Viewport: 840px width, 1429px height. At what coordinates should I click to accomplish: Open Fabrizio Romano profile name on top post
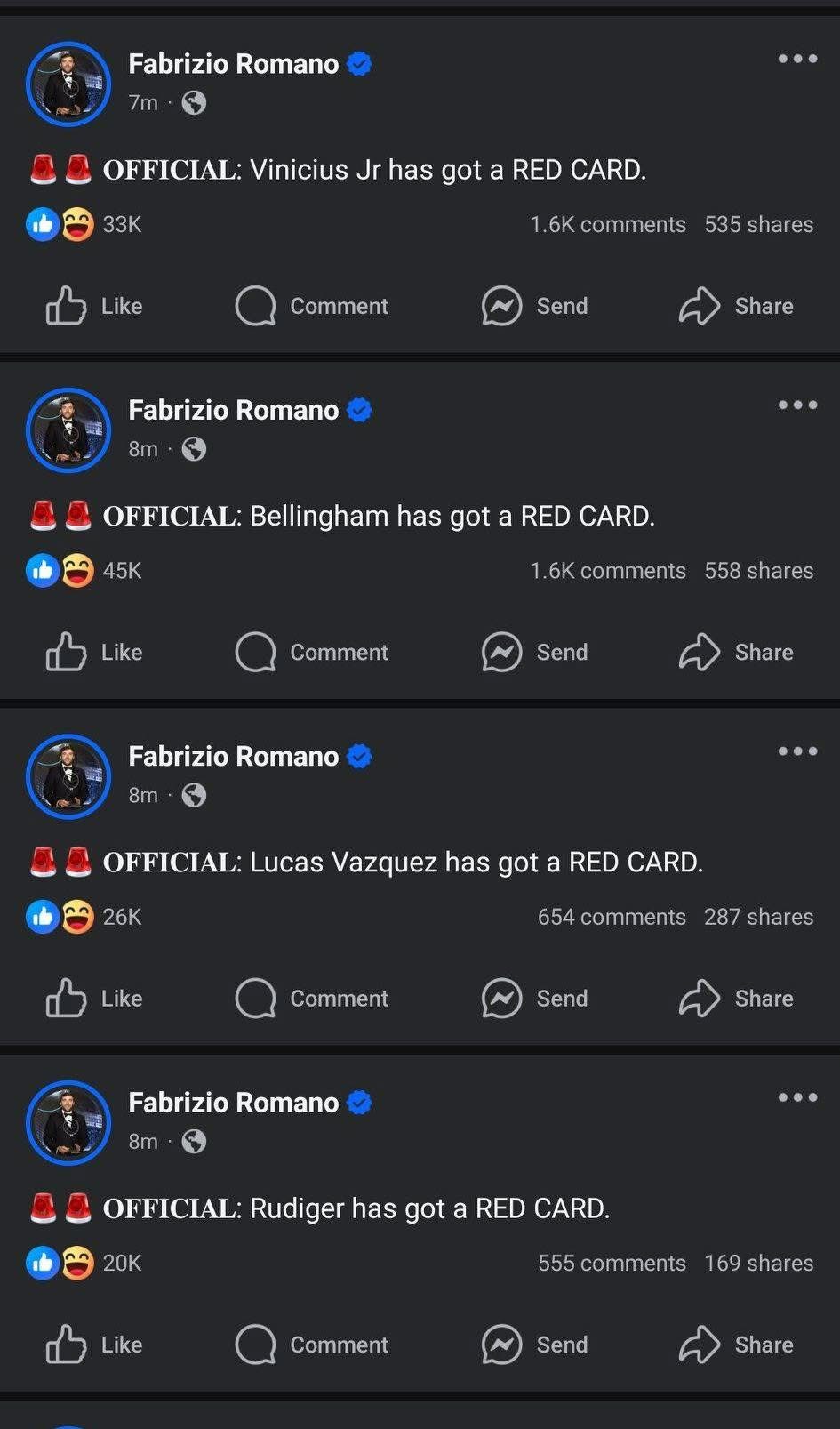233,64
